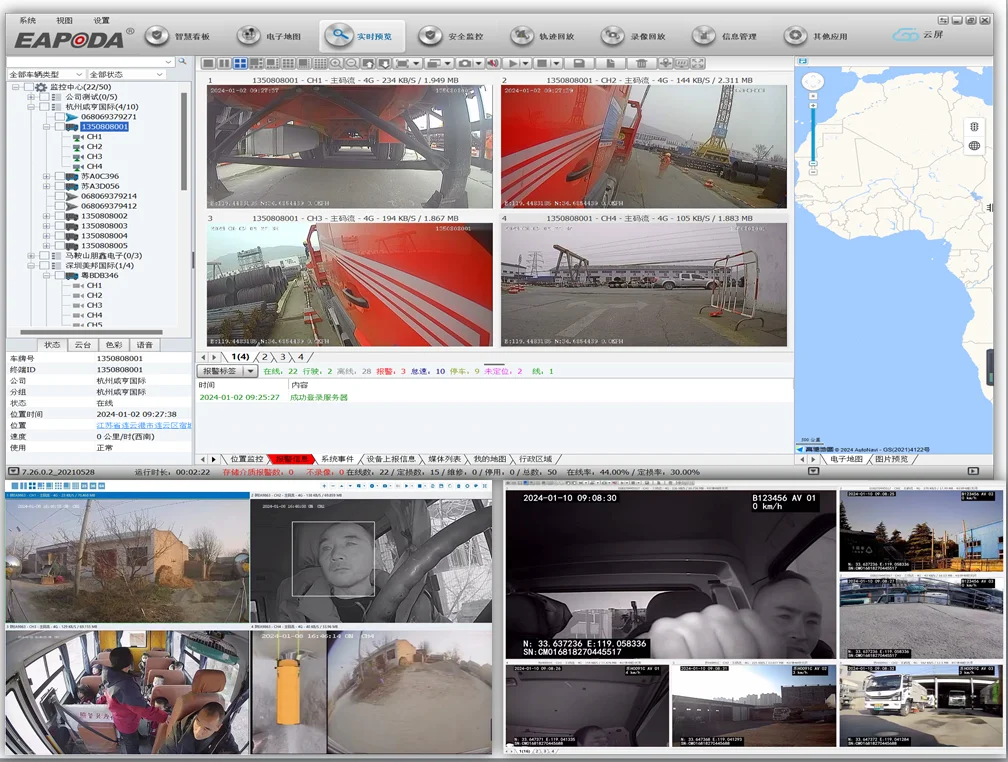The width and height of the screenshot is (1008, 762).
Task: Check the box for vehicle 苏A0C396
Action: point(59,176)
